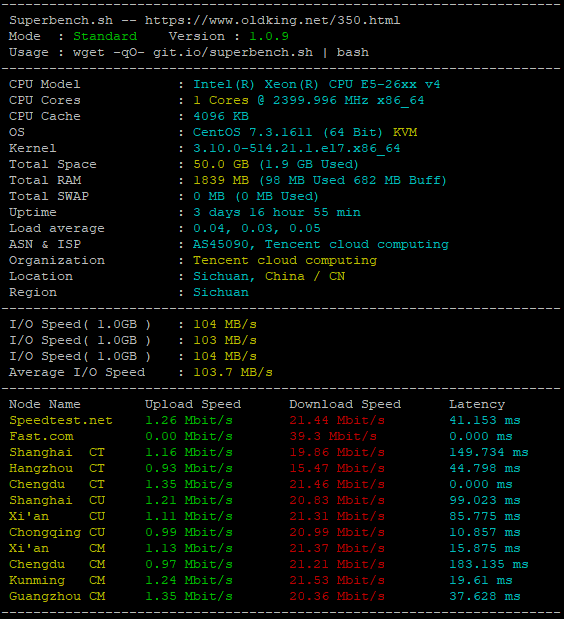This screenshot has width=564, height=619.
Task: Click Guangzhou CM upload speed value
Action: click(x=189, y=596)
